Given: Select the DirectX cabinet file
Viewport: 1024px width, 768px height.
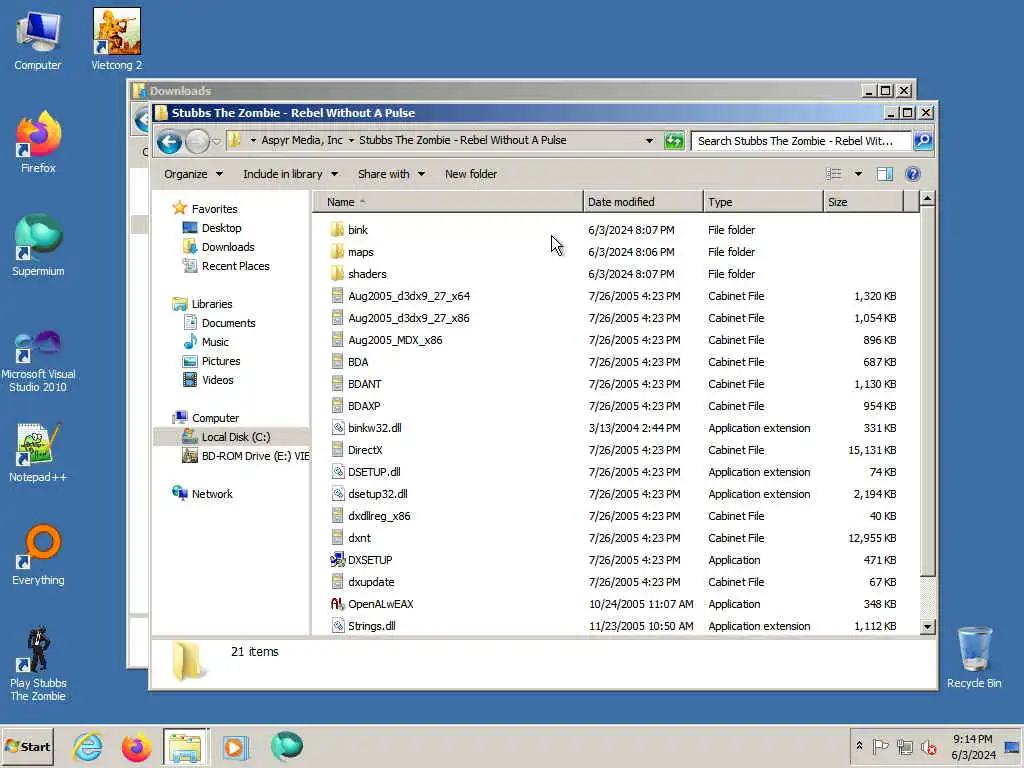Looking at the screenshot, I should (x=365, y=450).
